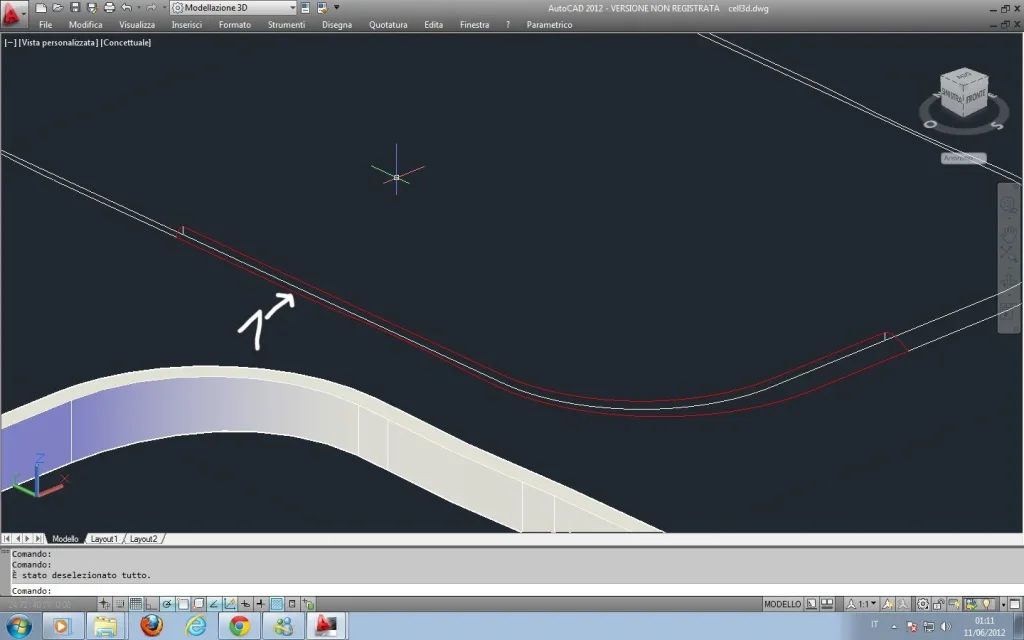Toggle Lineweight display in status bar
The image size is (1024, 640).
261,604
